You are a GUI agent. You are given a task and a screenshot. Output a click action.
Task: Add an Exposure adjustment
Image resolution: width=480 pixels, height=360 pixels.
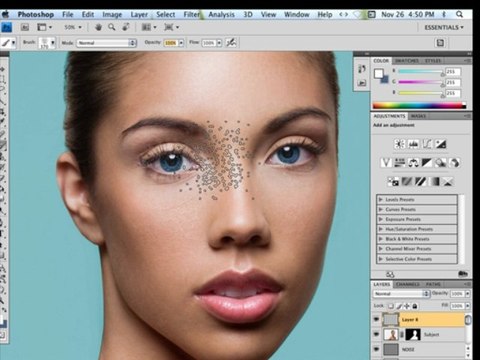point(441,144)
